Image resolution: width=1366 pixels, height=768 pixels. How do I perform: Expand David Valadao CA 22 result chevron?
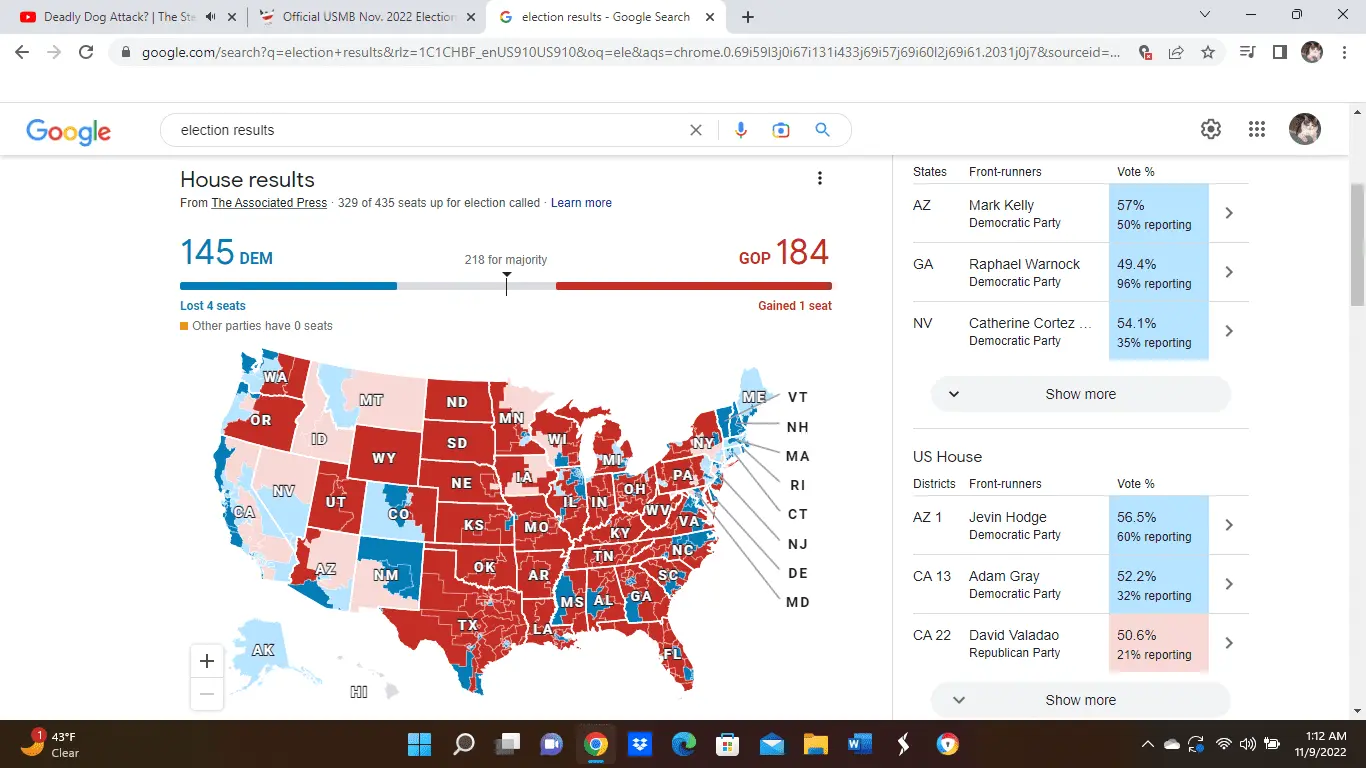(1229, 643)
